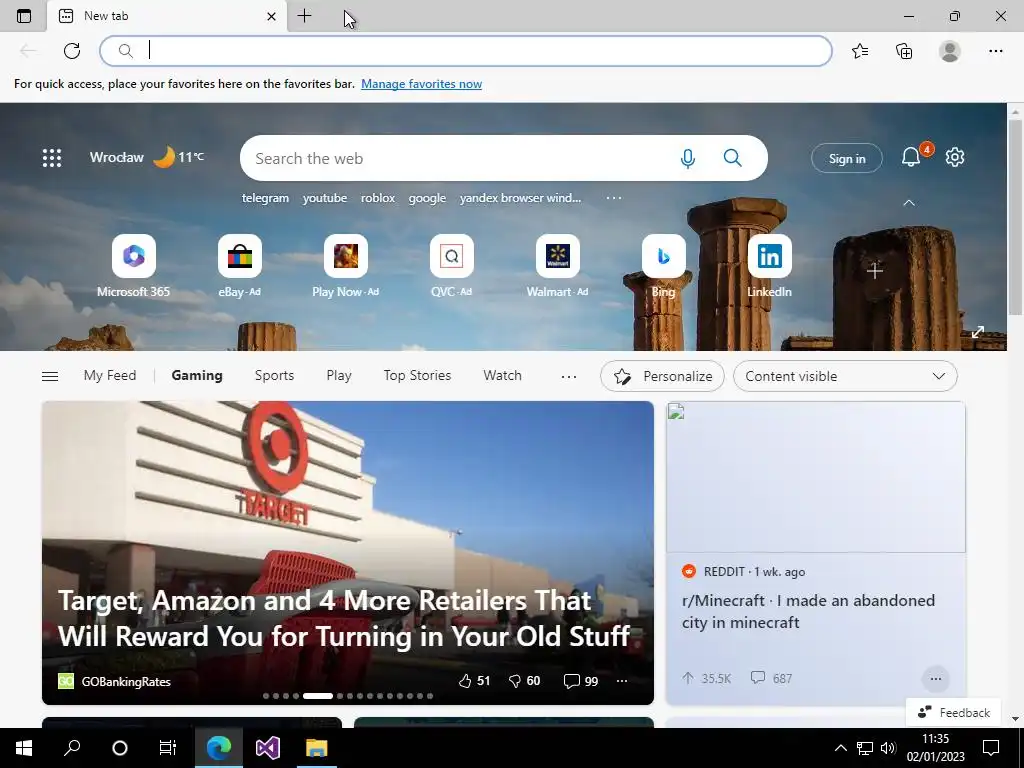This screenshot has width=1024, height=768.
Task: Close the New tab tab
Action: click(x=271, y=16)
